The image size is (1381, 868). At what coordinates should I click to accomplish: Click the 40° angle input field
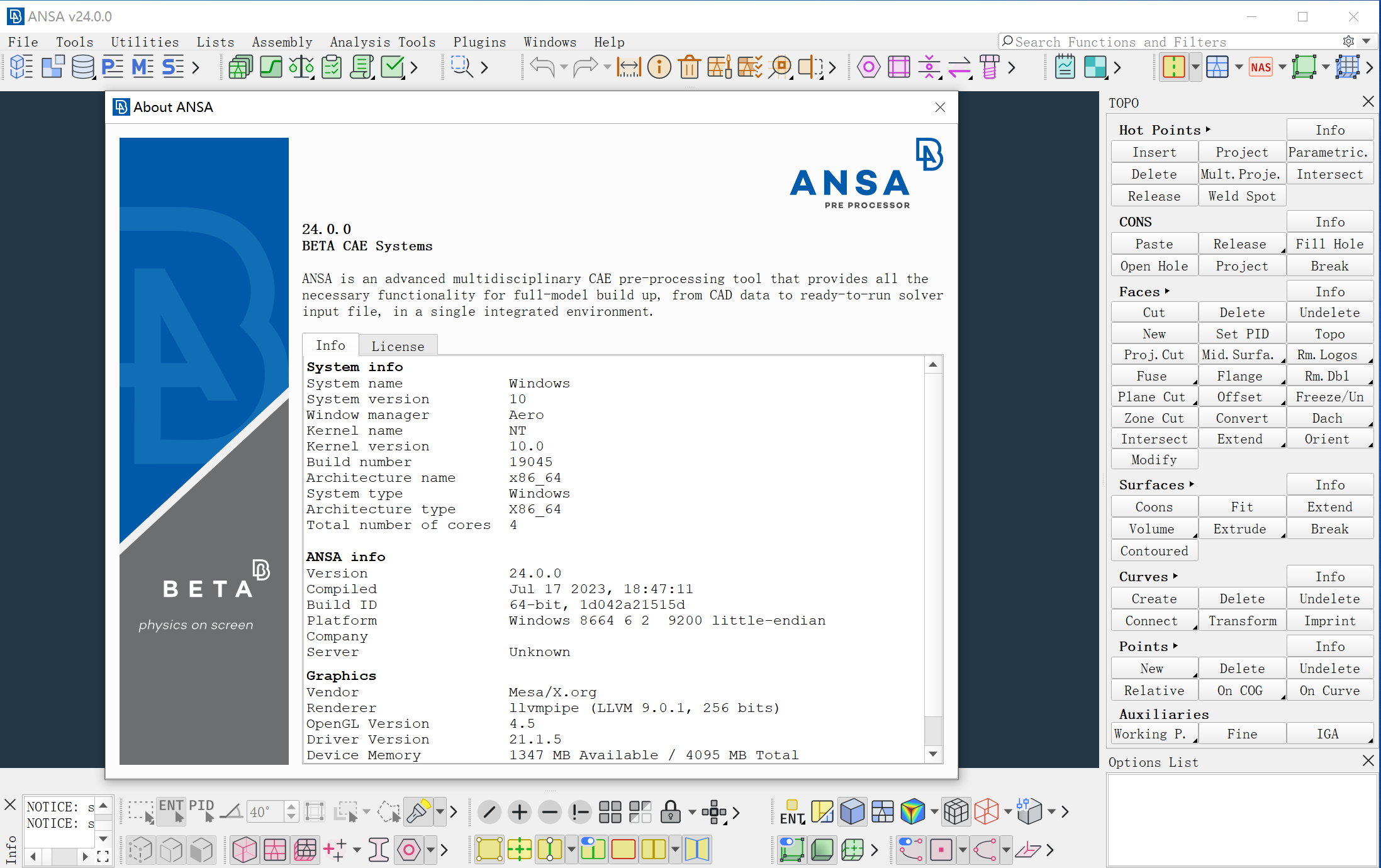pos(265,812)
